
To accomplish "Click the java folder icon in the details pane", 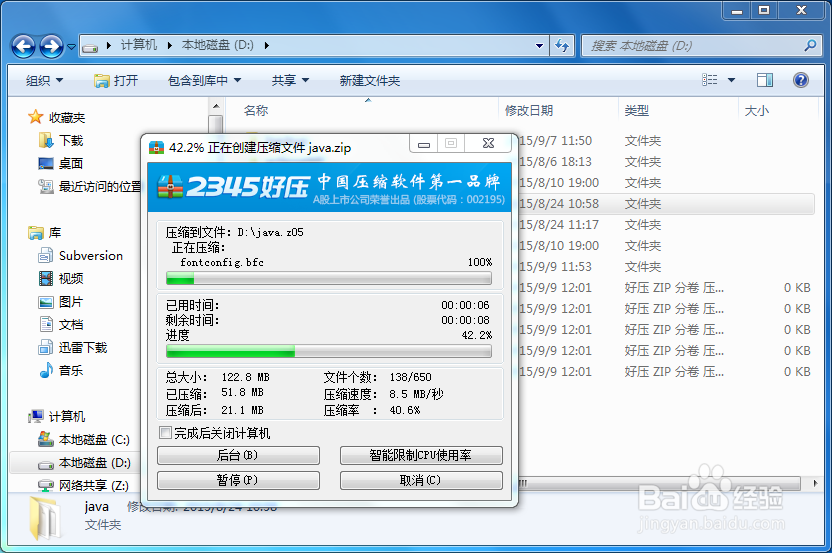I will click(x=45, y=518).
